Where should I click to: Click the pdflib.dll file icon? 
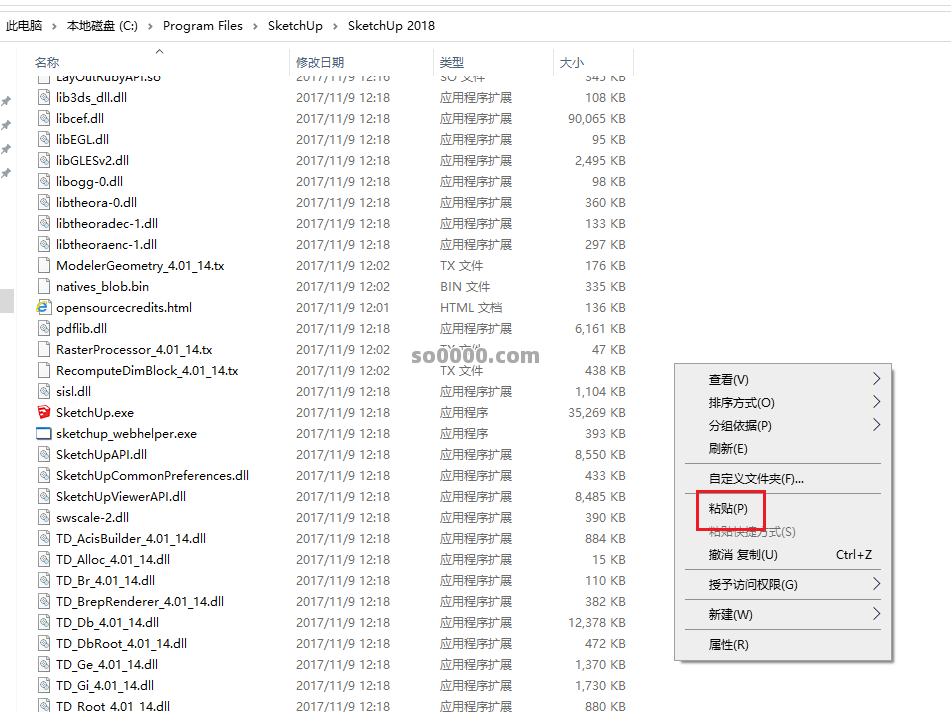44,329
